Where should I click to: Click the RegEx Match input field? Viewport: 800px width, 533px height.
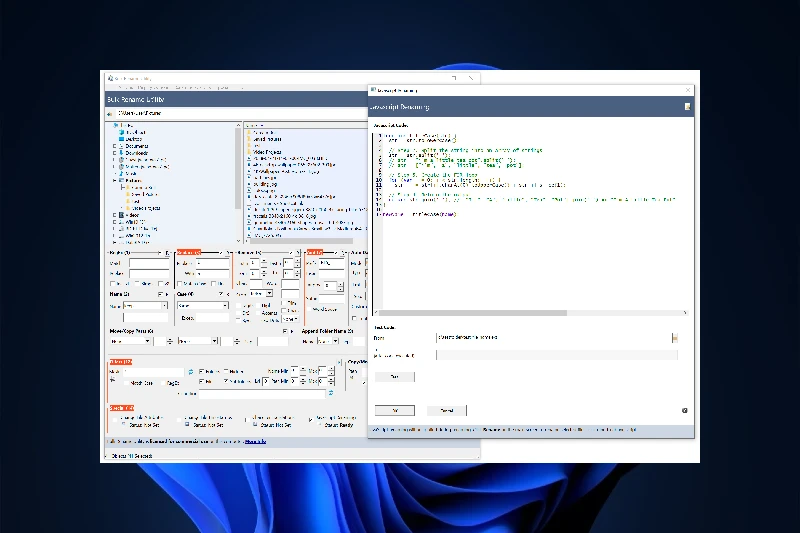(x=148, y=263)
